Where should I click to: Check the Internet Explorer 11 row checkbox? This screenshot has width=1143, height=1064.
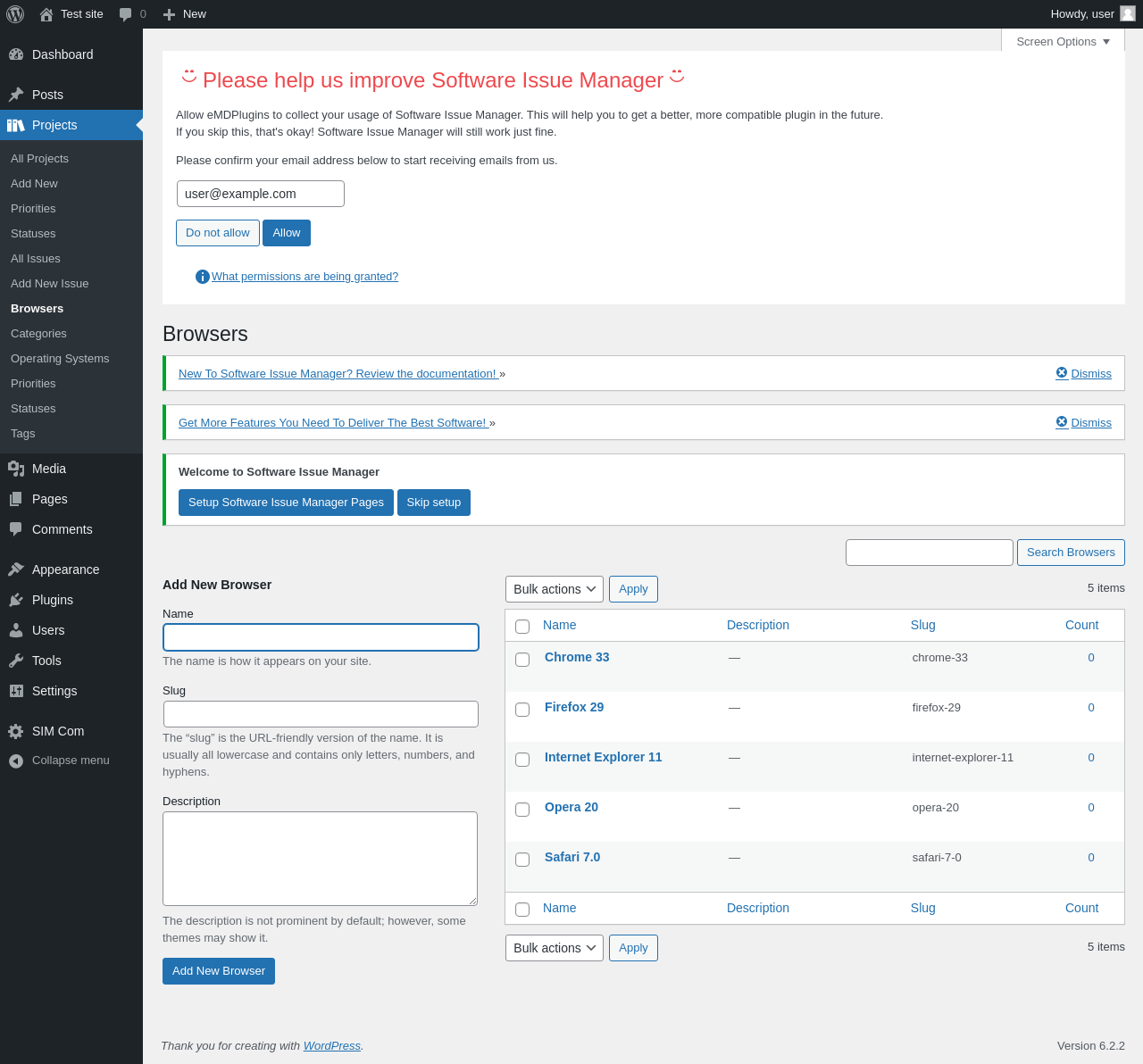pos(522,760)
